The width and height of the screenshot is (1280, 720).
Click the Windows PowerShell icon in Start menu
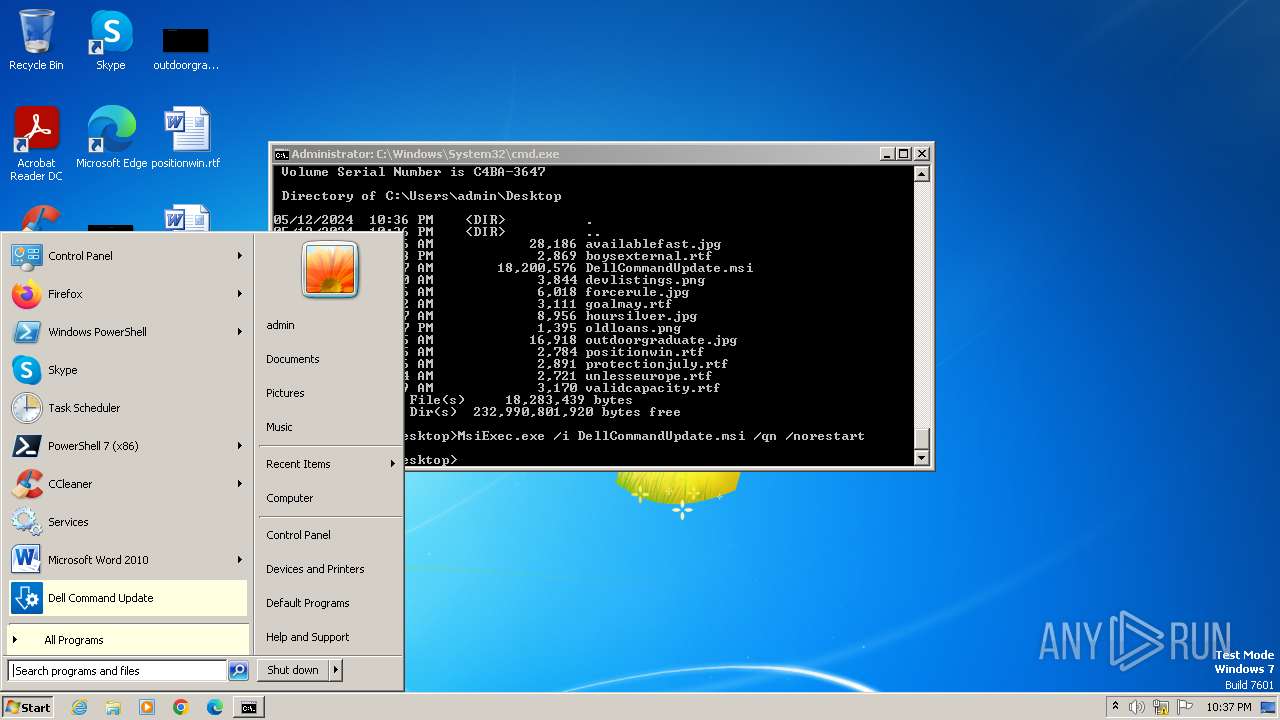pos(26,332)
